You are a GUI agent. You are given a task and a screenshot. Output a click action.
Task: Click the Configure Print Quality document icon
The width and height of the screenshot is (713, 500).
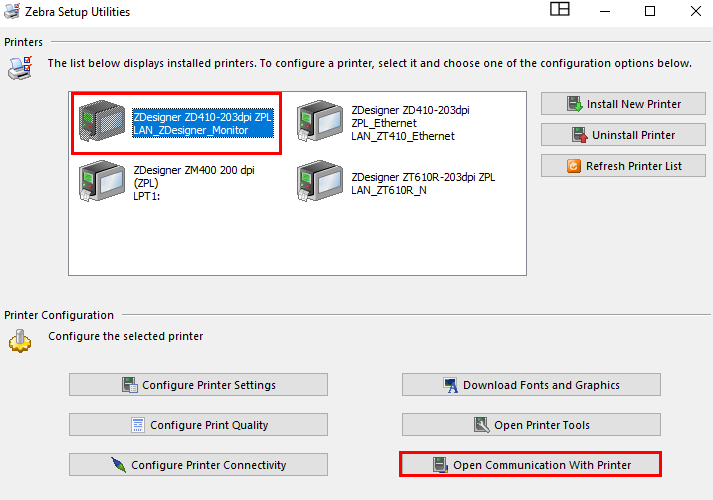click(138, 425)
